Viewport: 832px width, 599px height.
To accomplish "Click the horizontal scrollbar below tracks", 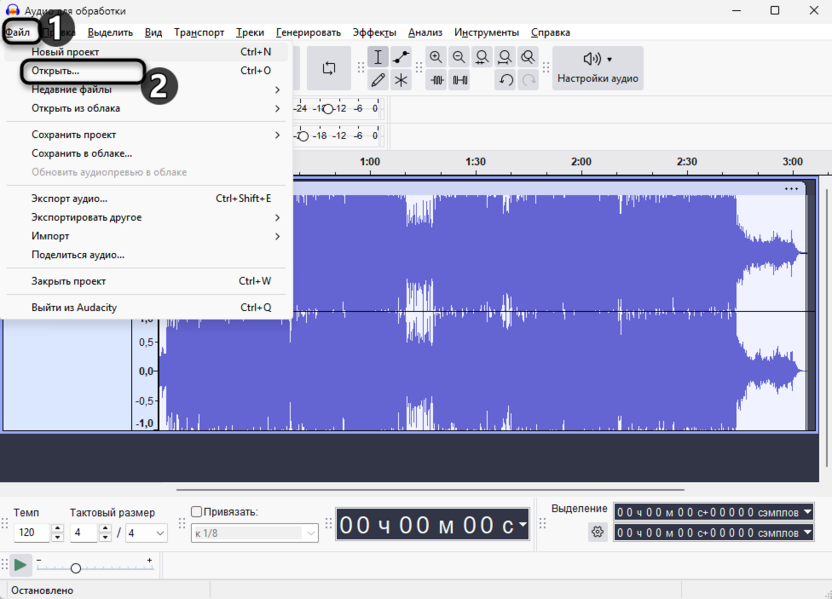I will (x=430, y=490).
